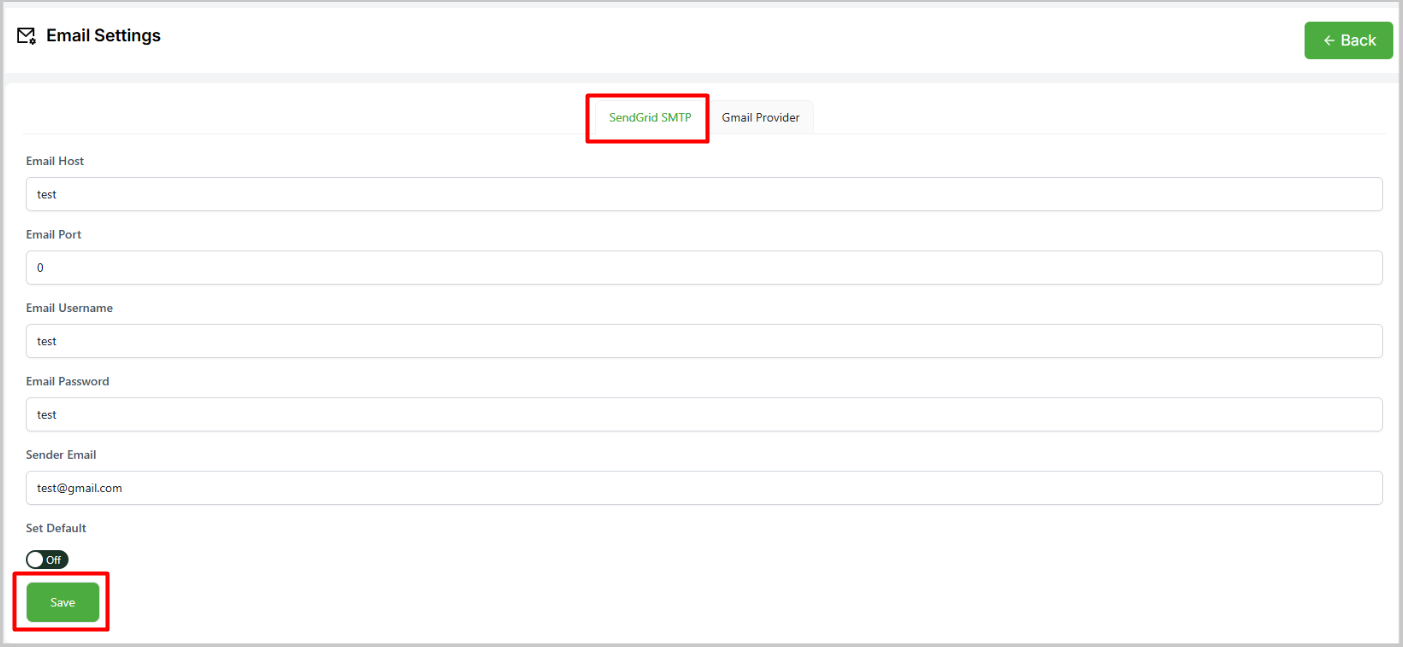The height and width of the screenshot is (647, 1403).
Task: Click the Email Settings page title
Action: [103, 36]
